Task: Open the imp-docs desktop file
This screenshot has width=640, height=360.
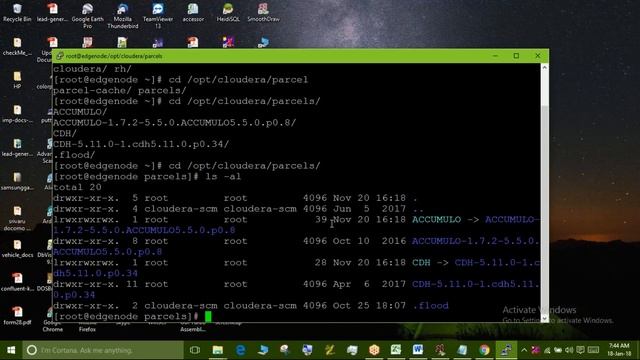Action: click(x=17, y=114)
